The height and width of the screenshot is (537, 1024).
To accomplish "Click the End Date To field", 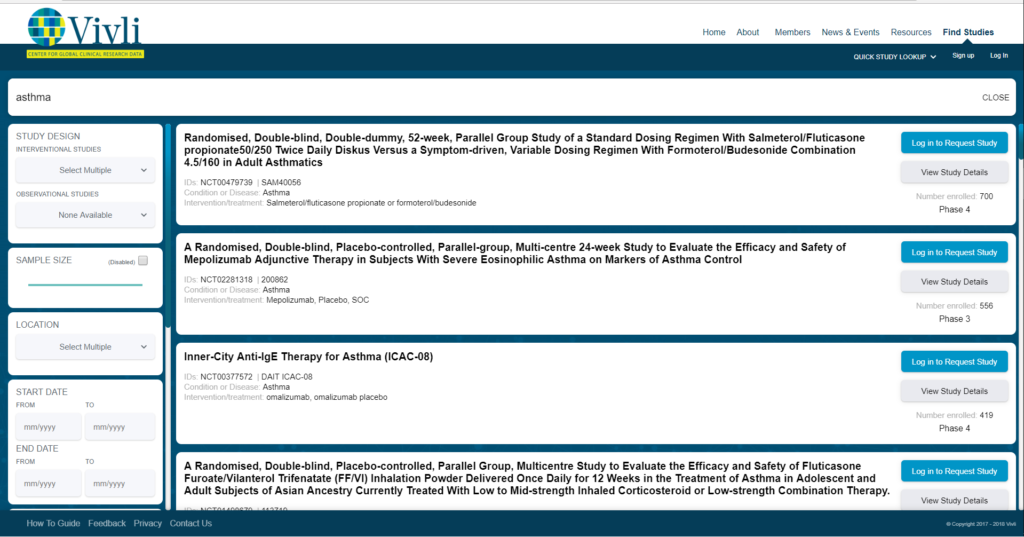I will tap(119, 483).
